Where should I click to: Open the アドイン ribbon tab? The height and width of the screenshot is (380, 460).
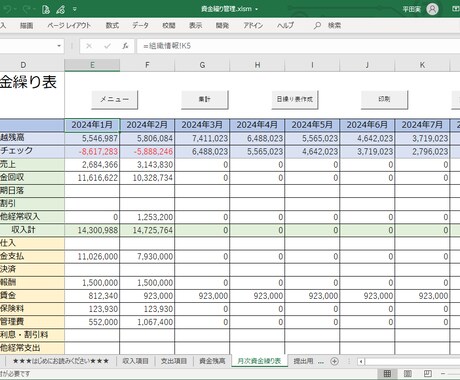pos(253,25)
